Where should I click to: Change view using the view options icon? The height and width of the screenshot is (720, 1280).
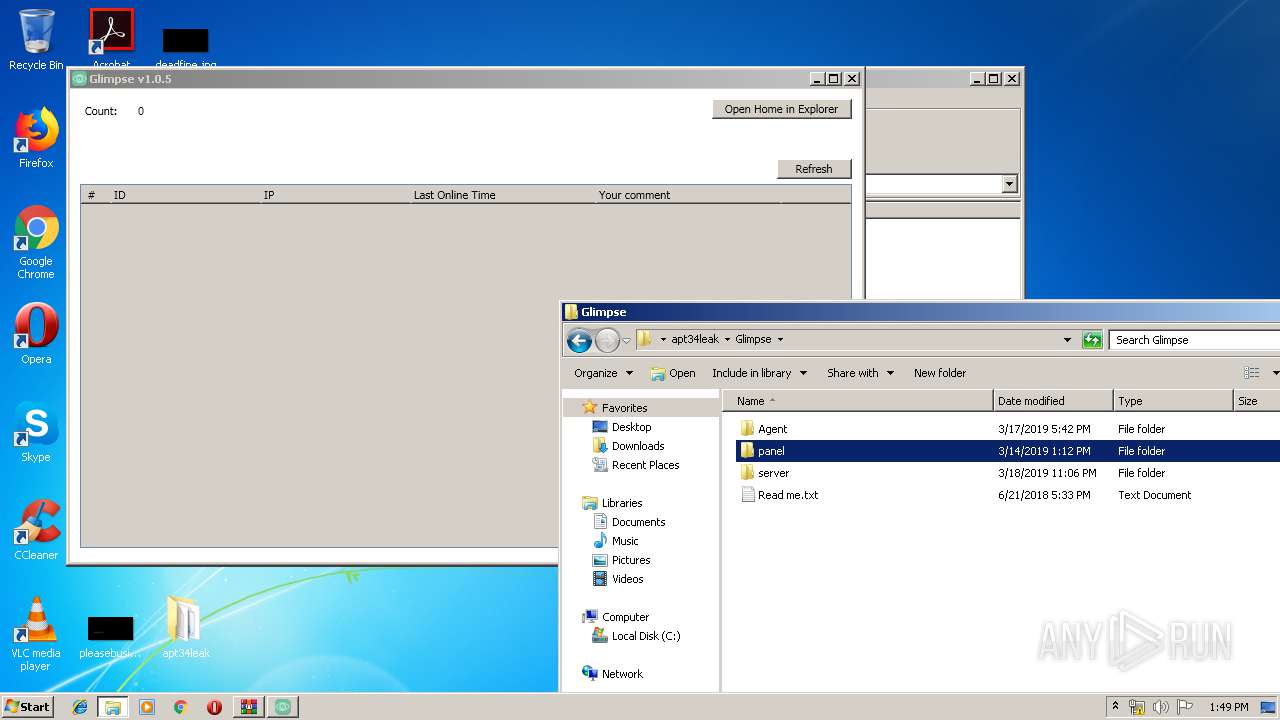point(1251,373)
